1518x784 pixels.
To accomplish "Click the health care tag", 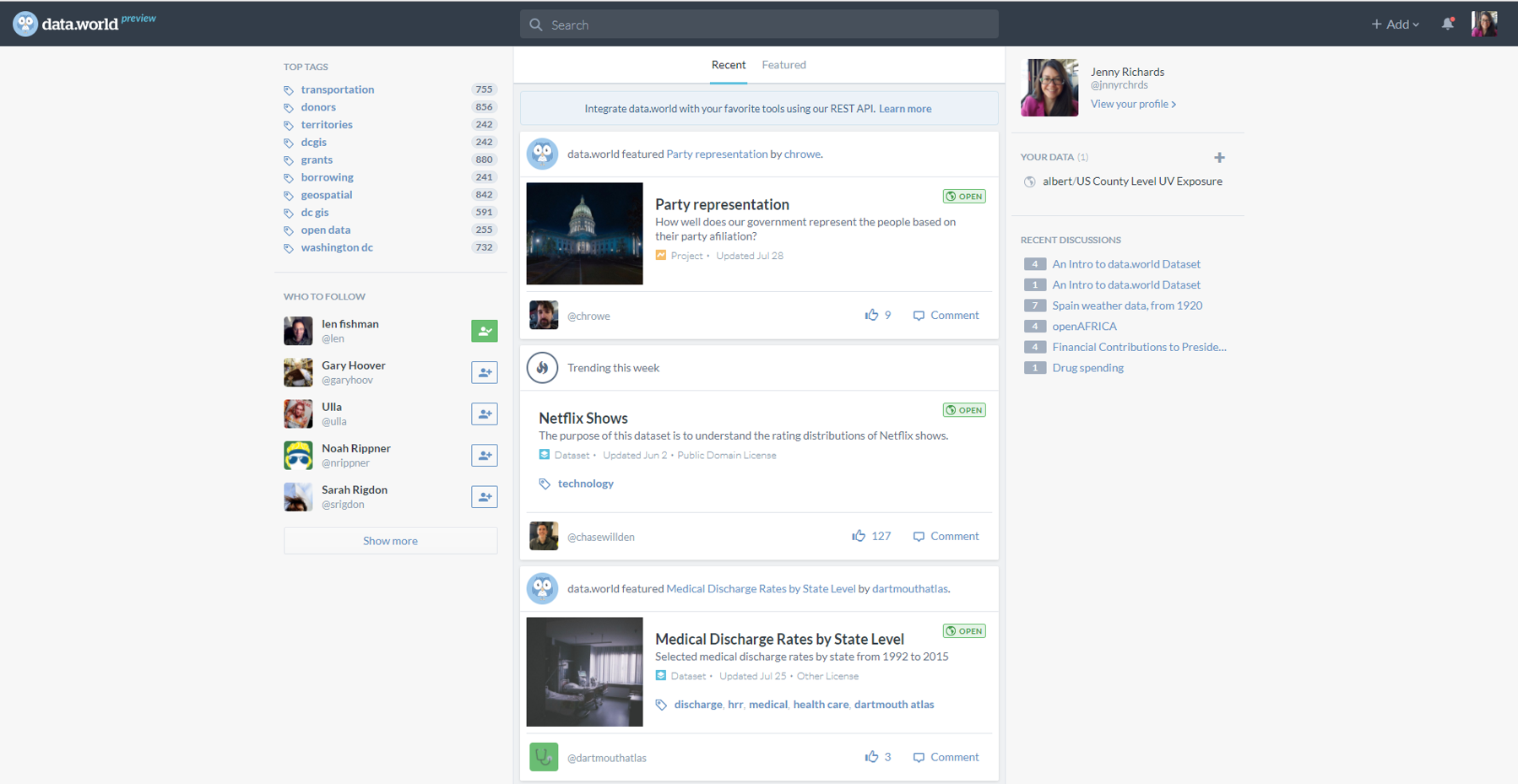I will click(x=821, y=705).
